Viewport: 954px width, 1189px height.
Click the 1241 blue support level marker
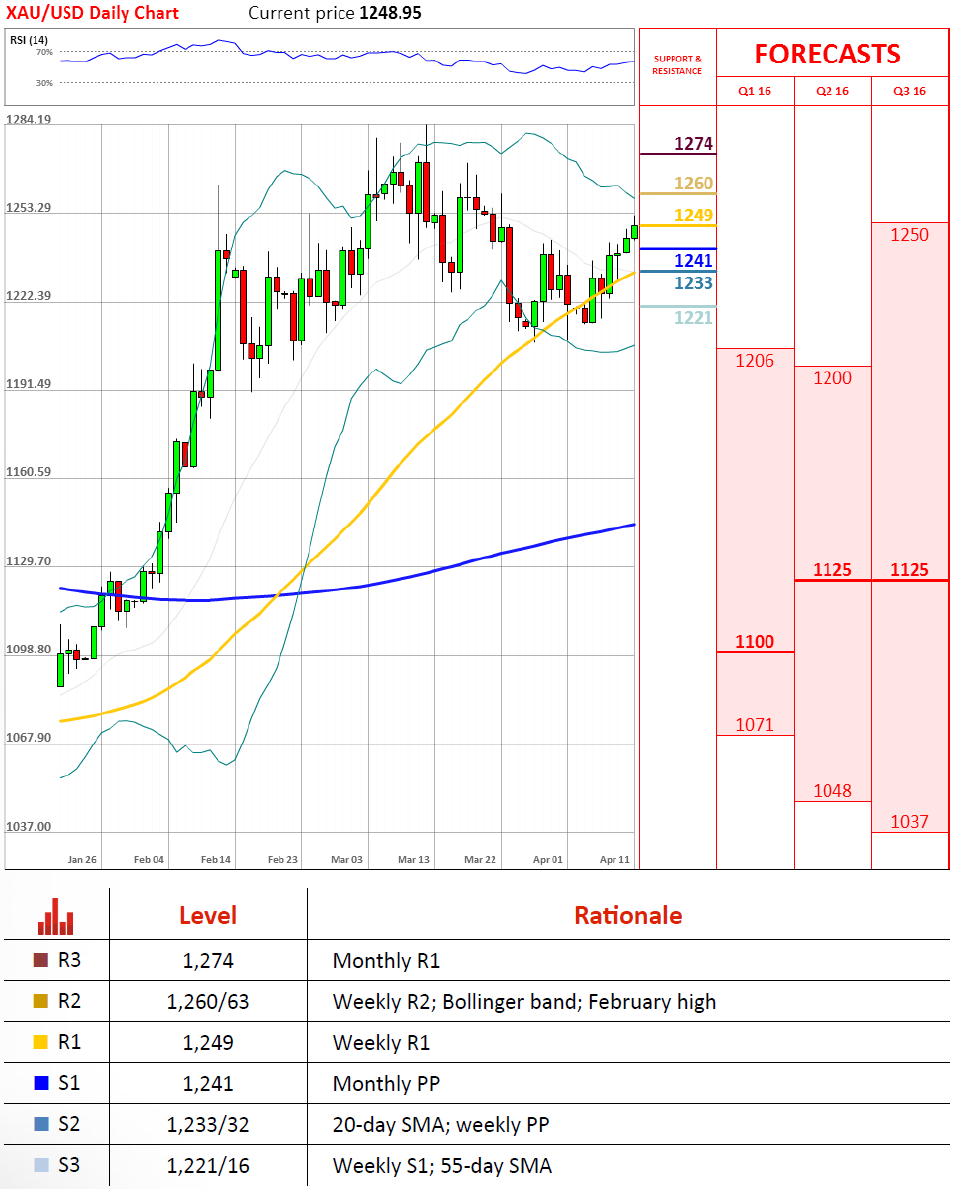coord(693,260)
